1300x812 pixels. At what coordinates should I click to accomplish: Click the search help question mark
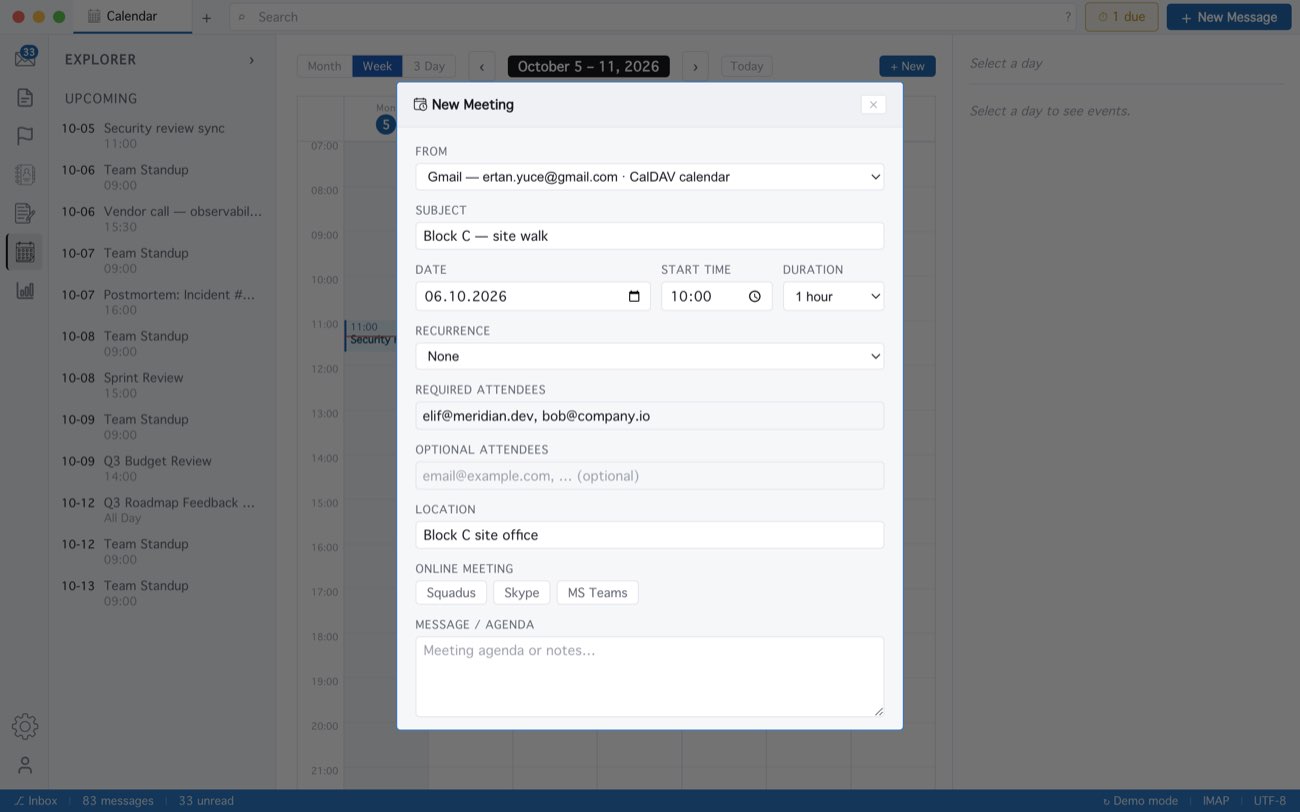click(1068, 17)
